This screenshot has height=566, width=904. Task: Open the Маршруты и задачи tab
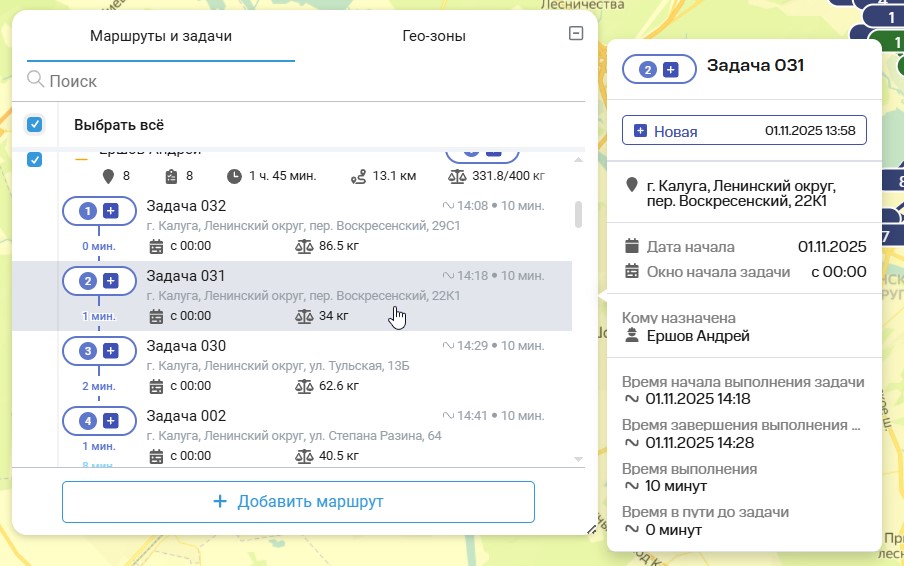pyautogui.click(x=161, y=36)
